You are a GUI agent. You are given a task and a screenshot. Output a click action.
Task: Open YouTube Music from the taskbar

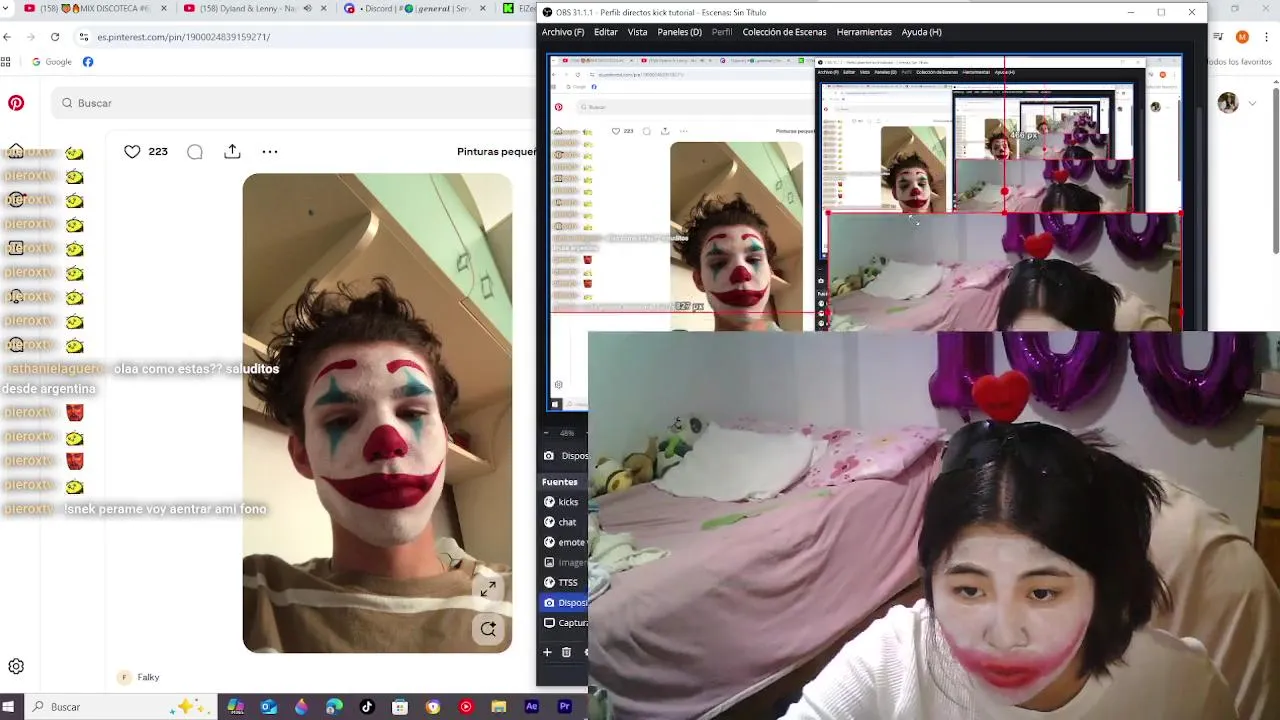pyautogui.click(x=466, y=707)
